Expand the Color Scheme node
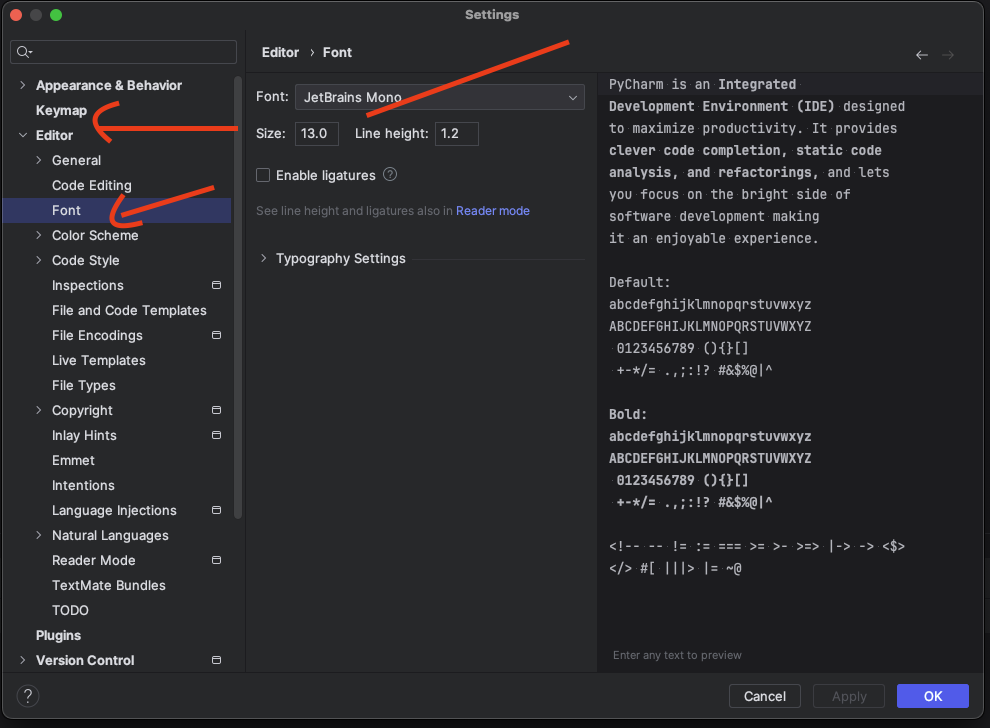990x728 pixels. pos(39,236)
